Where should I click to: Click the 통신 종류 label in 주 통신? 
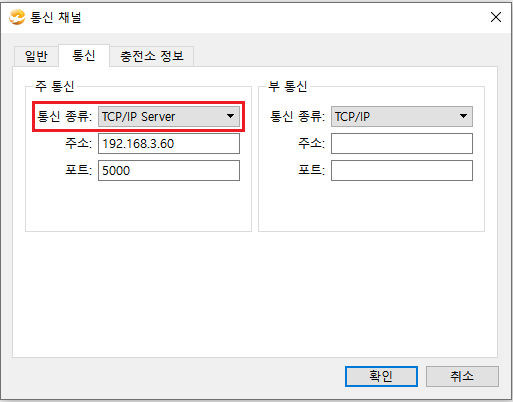tap(64, 116)
